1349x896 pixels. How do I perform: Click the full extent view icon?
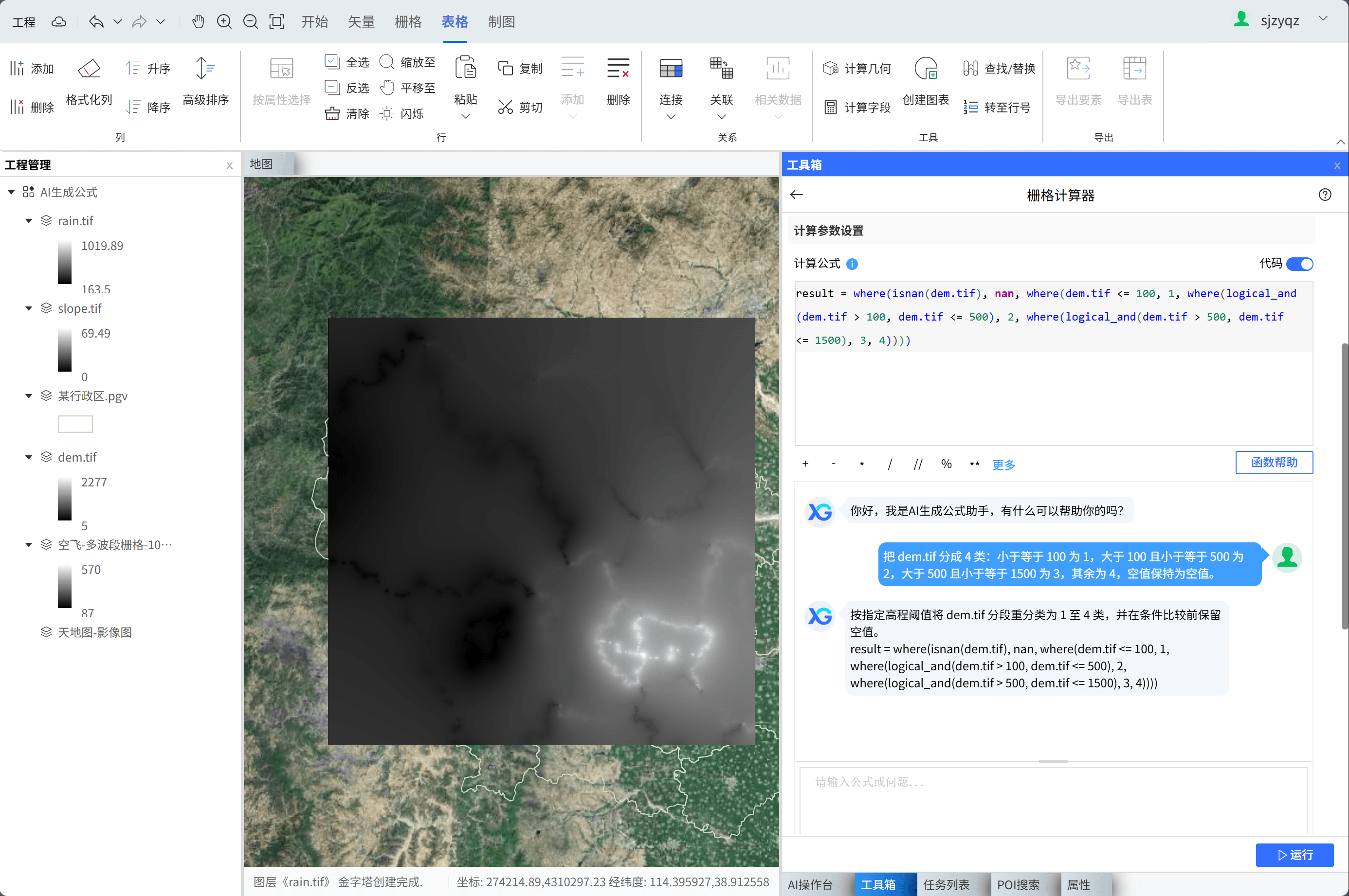tap(276, 22)
